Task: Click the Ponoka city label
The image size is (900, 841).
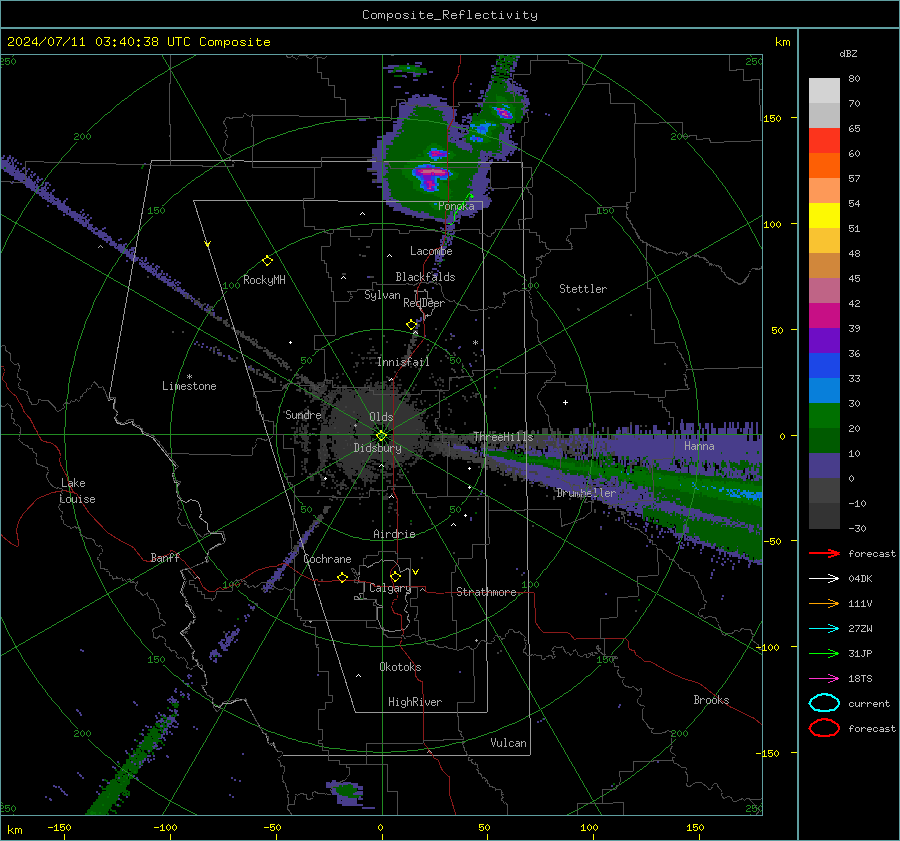Action: click(456, 206)
